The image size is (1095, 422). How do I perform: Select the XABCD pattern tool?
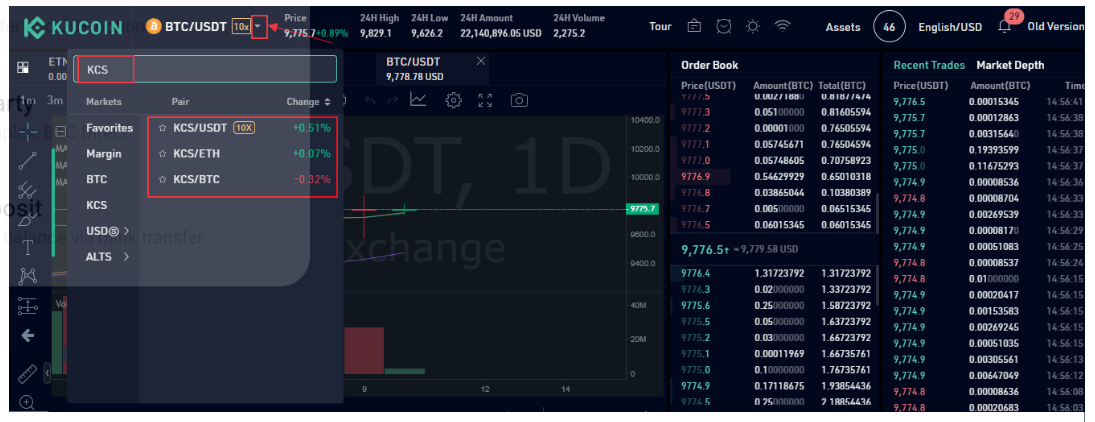coord(28,276)
